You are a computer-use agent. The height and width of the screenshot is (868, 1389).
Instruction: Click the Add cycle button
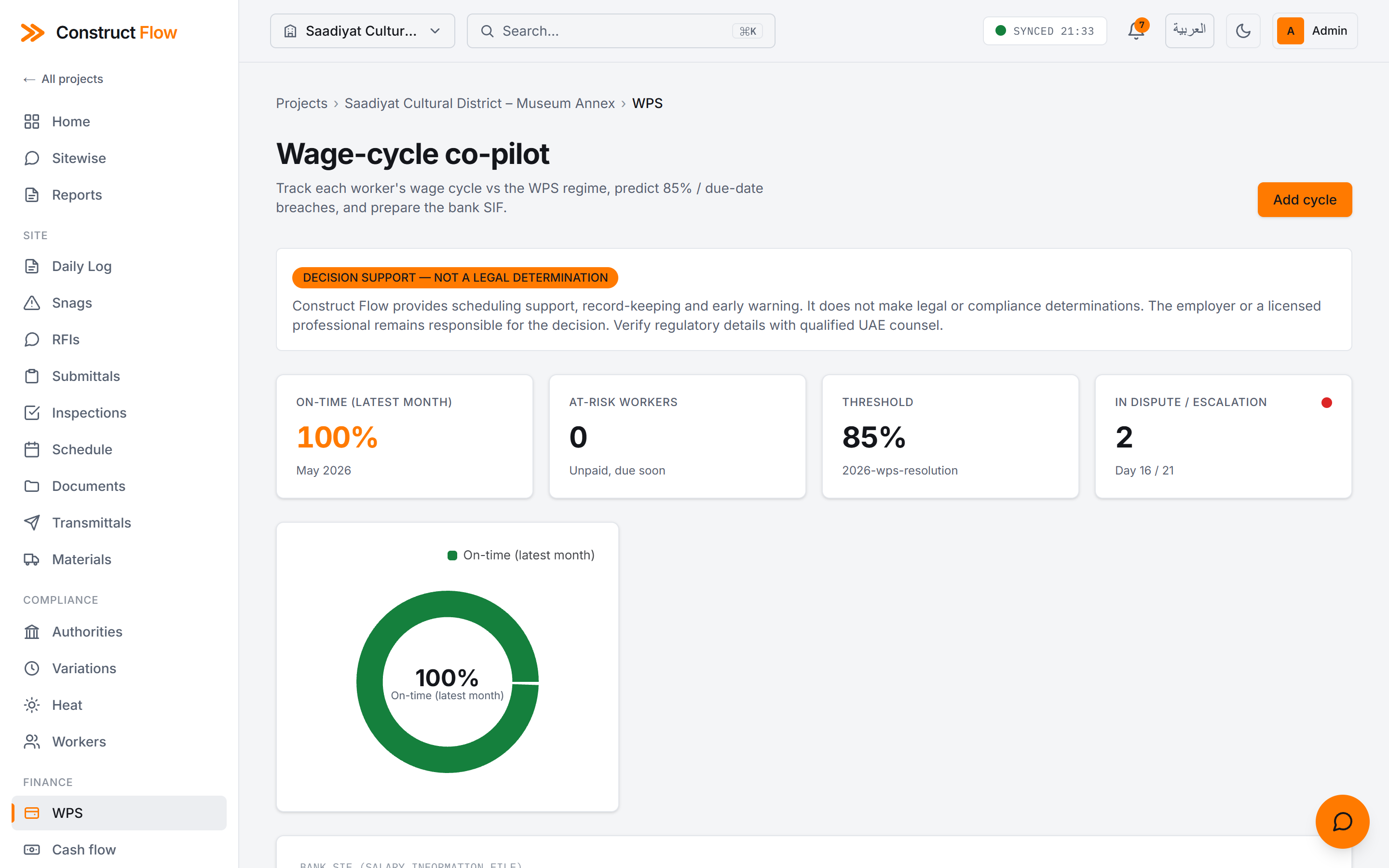pyautogui.click(x=1304, y=200)
